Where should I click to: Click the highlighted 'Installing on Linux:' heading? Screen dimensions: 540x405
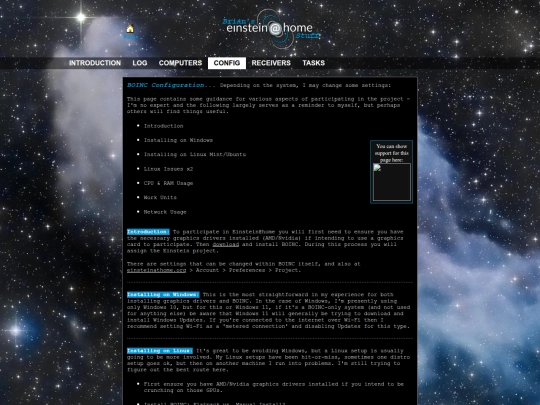click(x=160, y=351)
